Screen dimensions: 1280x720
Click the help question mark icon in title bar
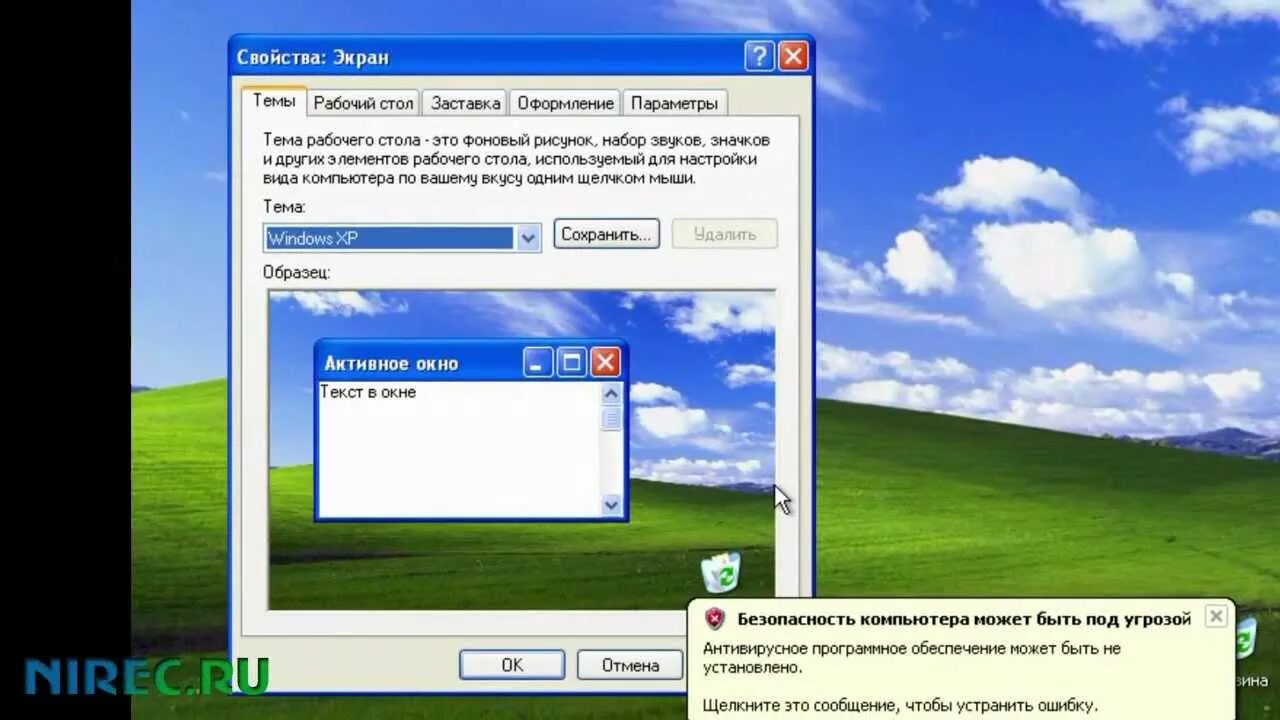click(x=760, y=56)
